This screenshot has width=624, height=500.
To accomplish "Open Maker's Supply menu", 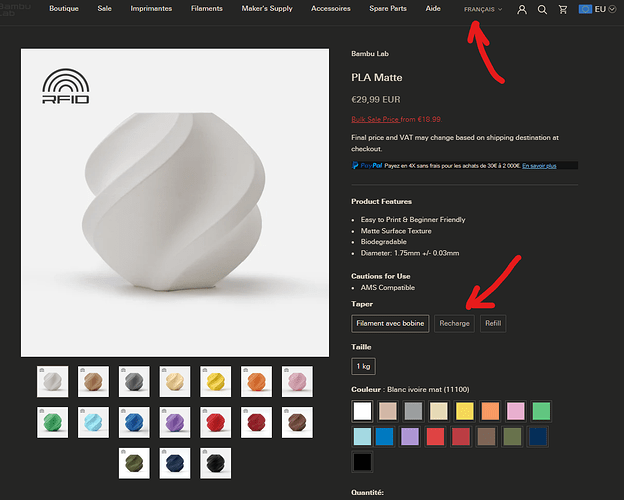I will point(267,8).
